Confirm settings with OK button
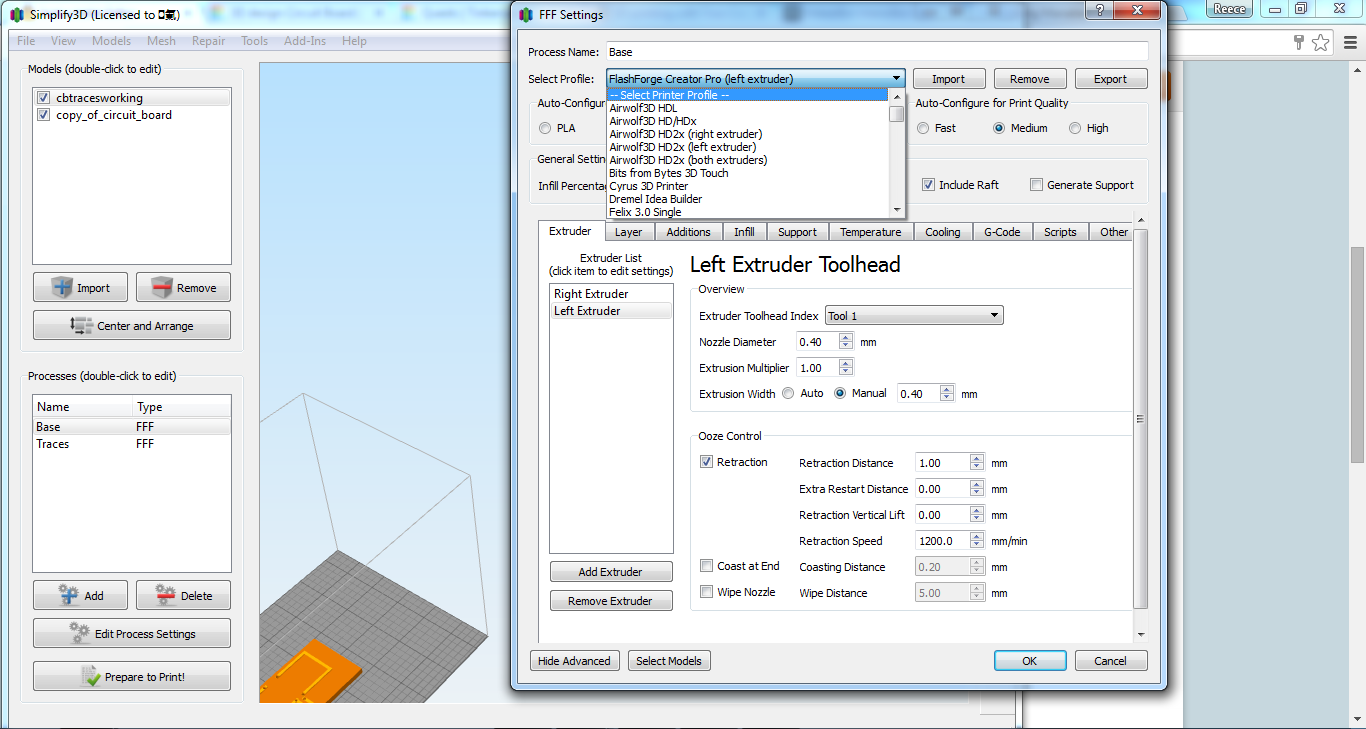 click(1030, 661)
